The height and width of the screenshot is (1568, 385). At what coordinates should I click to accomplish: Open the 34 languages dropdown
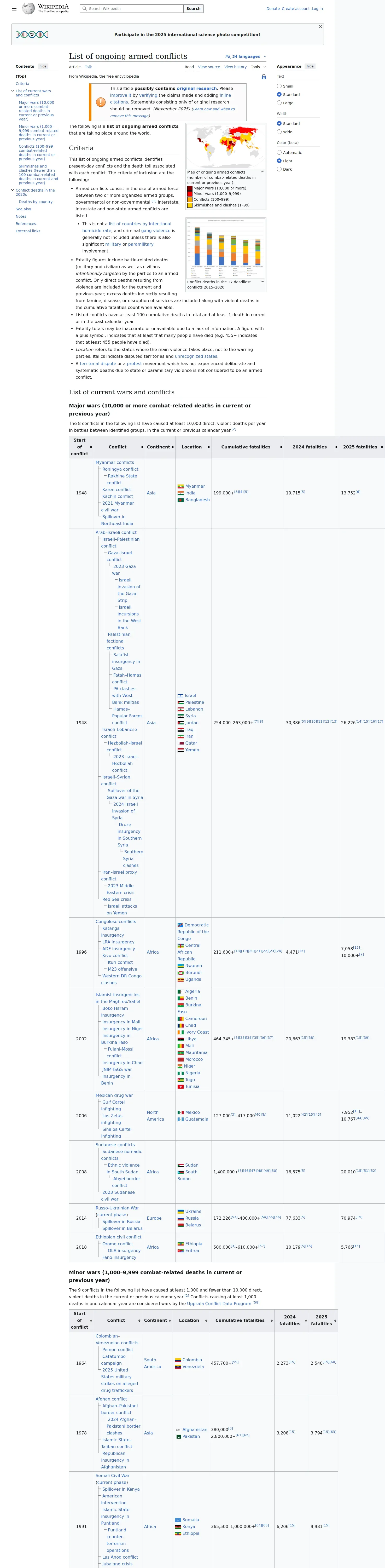pos(246,57)
